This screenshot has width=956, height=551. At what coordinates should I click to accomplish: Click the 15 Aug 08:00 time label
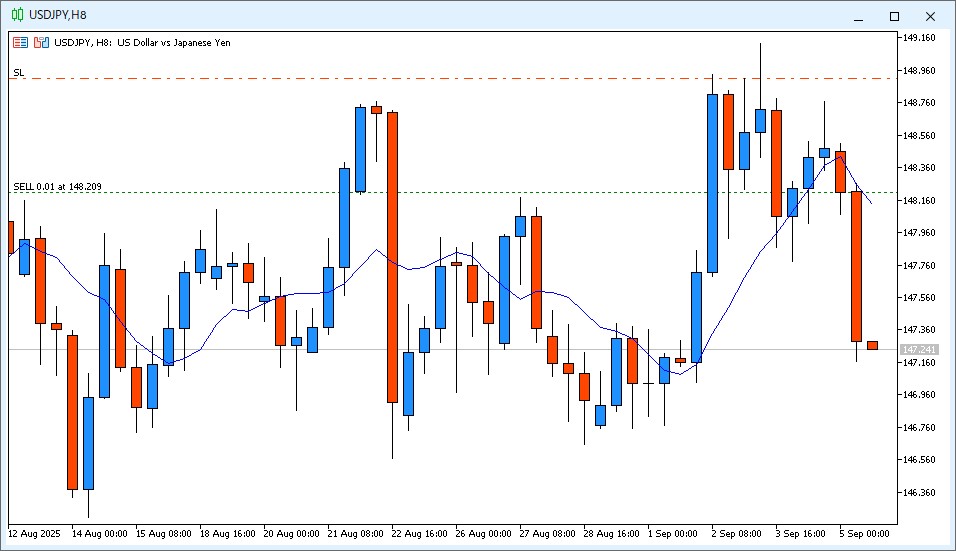point(163,534)
